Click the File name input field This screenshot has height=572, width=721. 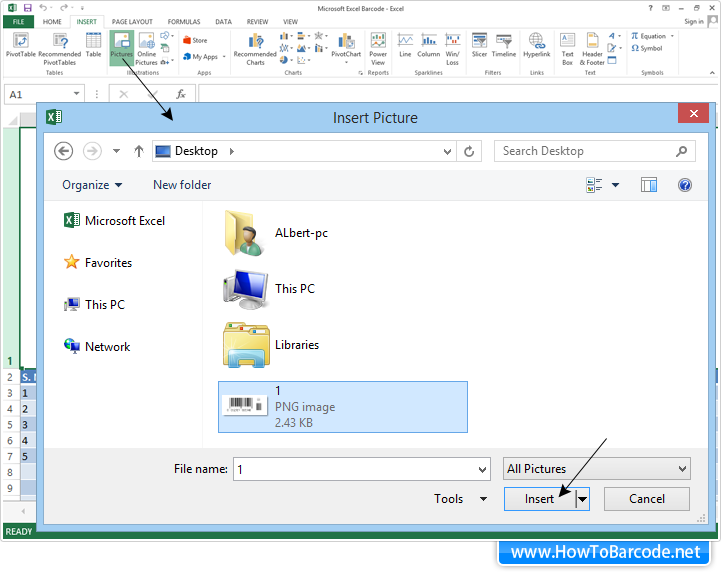[x=361, y=469]
